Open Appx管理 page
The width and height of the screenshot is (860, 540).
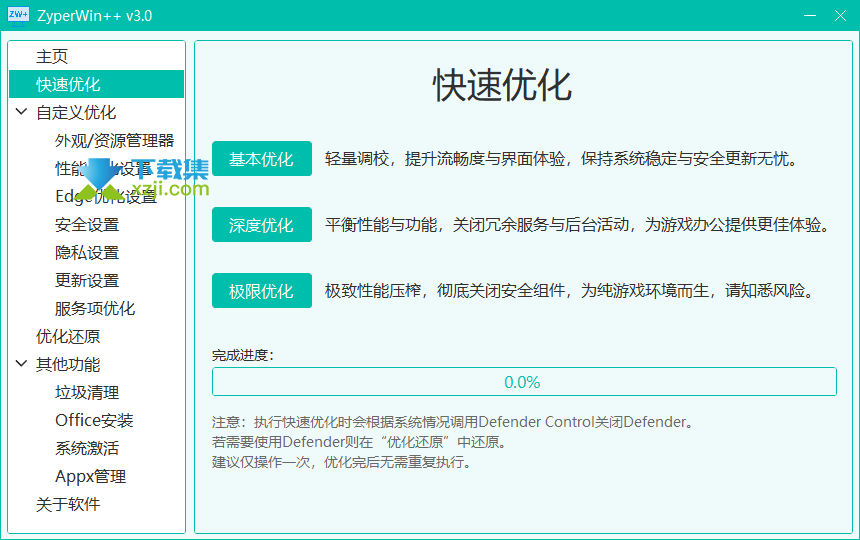coord(90,476)
